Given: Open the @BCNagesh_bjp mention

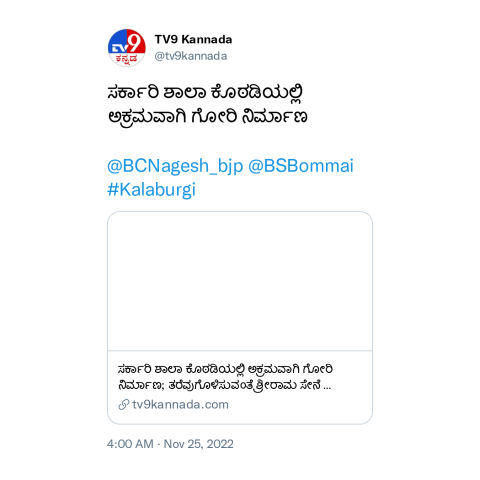Looking at the screenshot, I should click(175, 166).
